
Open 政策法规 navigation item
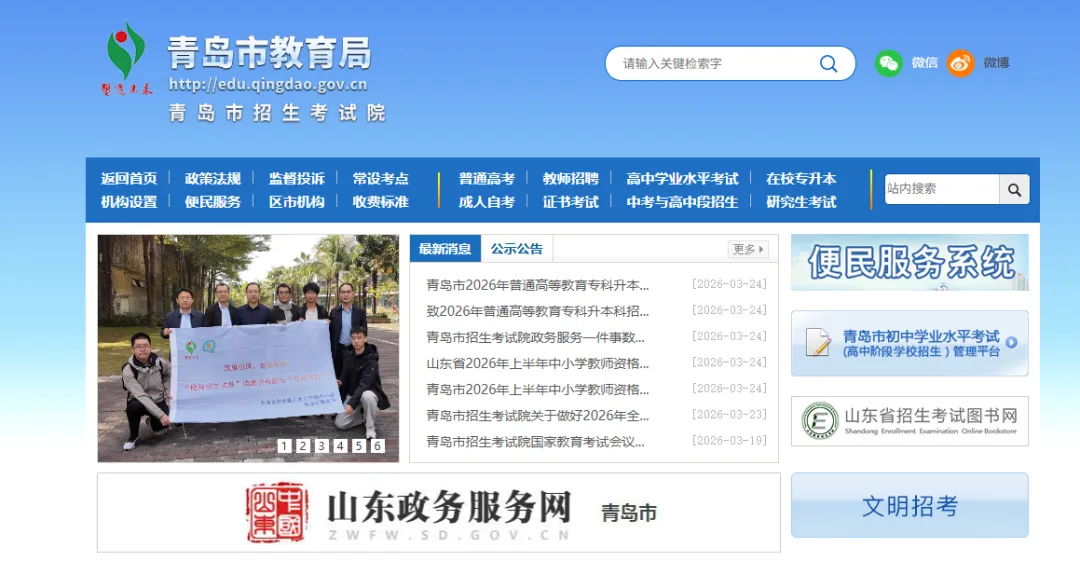click(213, 178)
